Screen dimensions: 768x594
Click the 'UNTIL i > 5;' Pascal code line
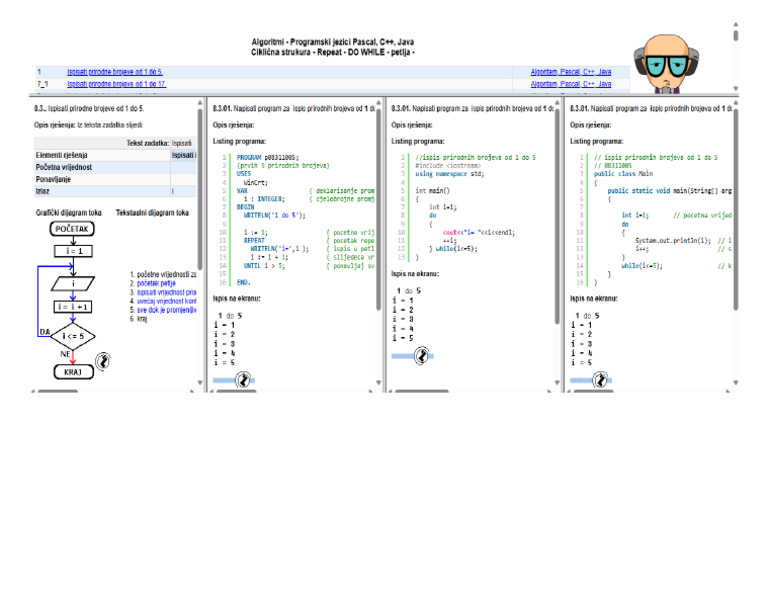coord(264,266)
